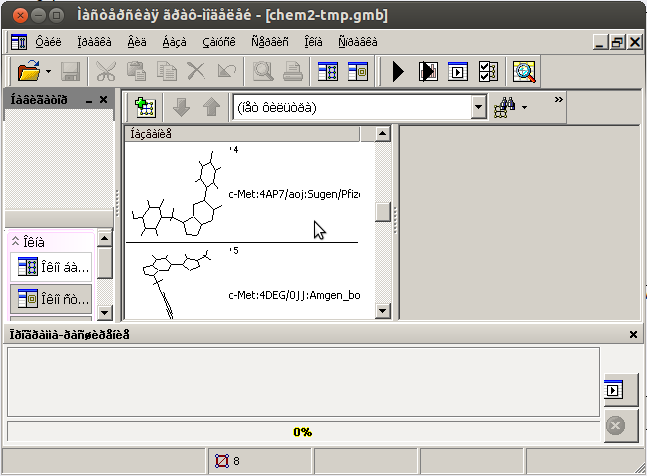Open the database window toolbar icon

click(328, 71)
